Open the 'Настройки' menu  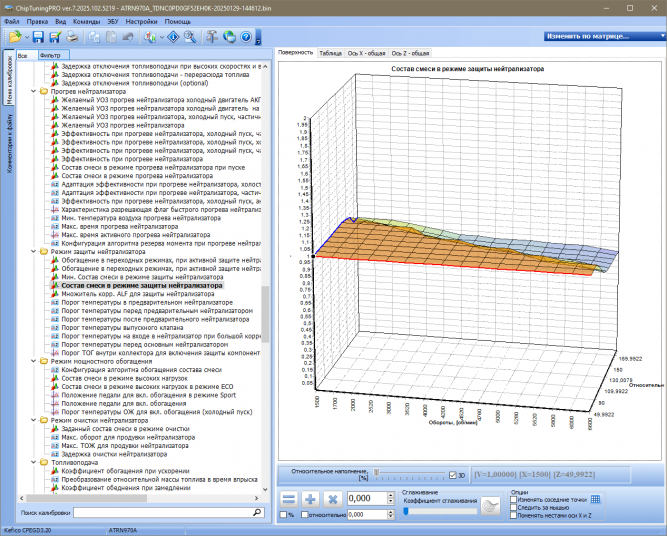[142, 21]
